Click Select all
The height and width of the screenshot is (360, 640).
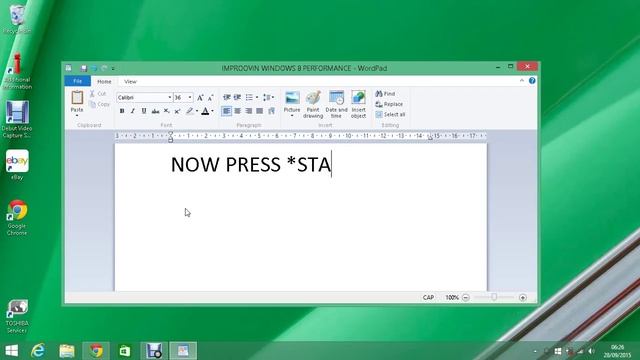[390, 115]
